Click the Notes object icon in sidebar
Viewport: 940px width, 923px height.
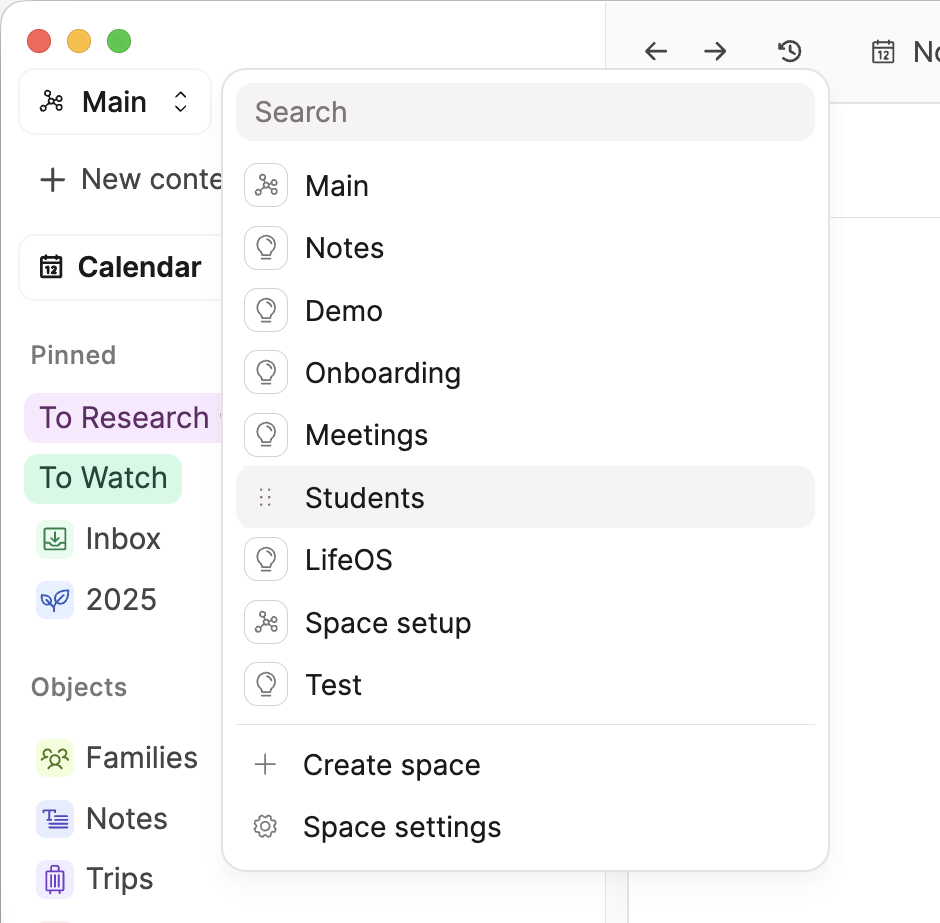(x=55, y=819)
